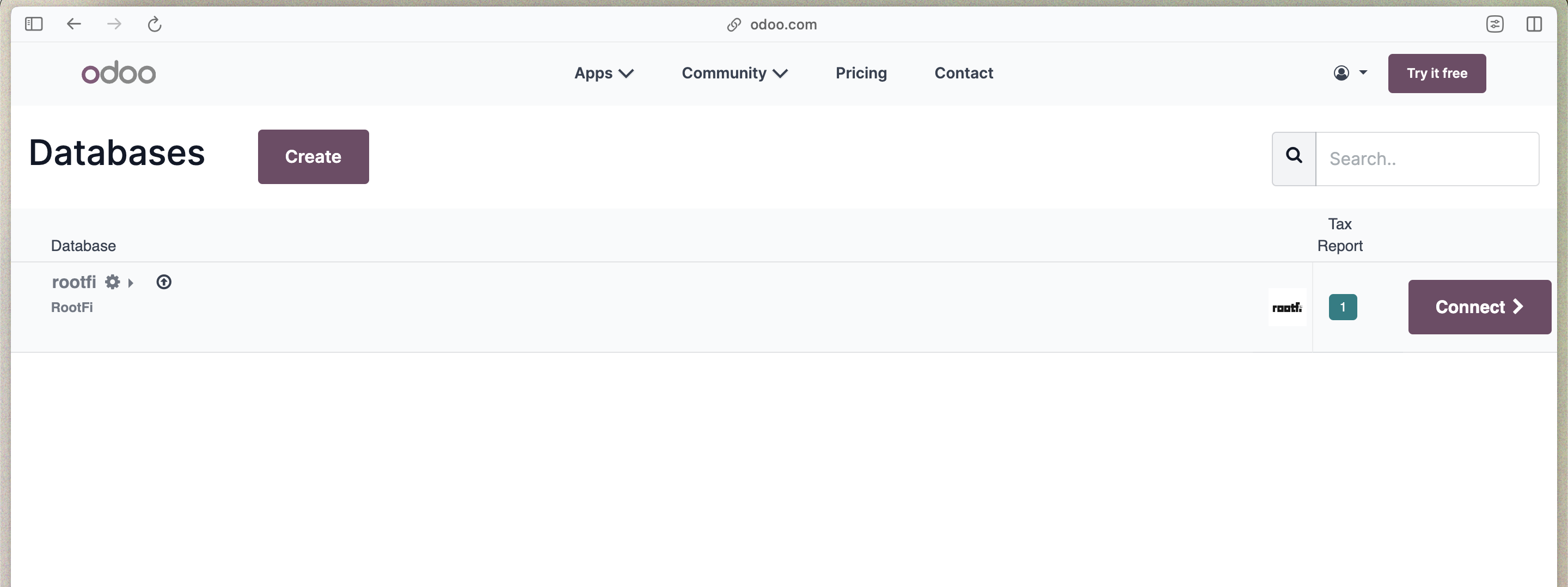Screen dimensions: 1568x587
Task: Focus the Search.. input field
Action: [1427, 158]
